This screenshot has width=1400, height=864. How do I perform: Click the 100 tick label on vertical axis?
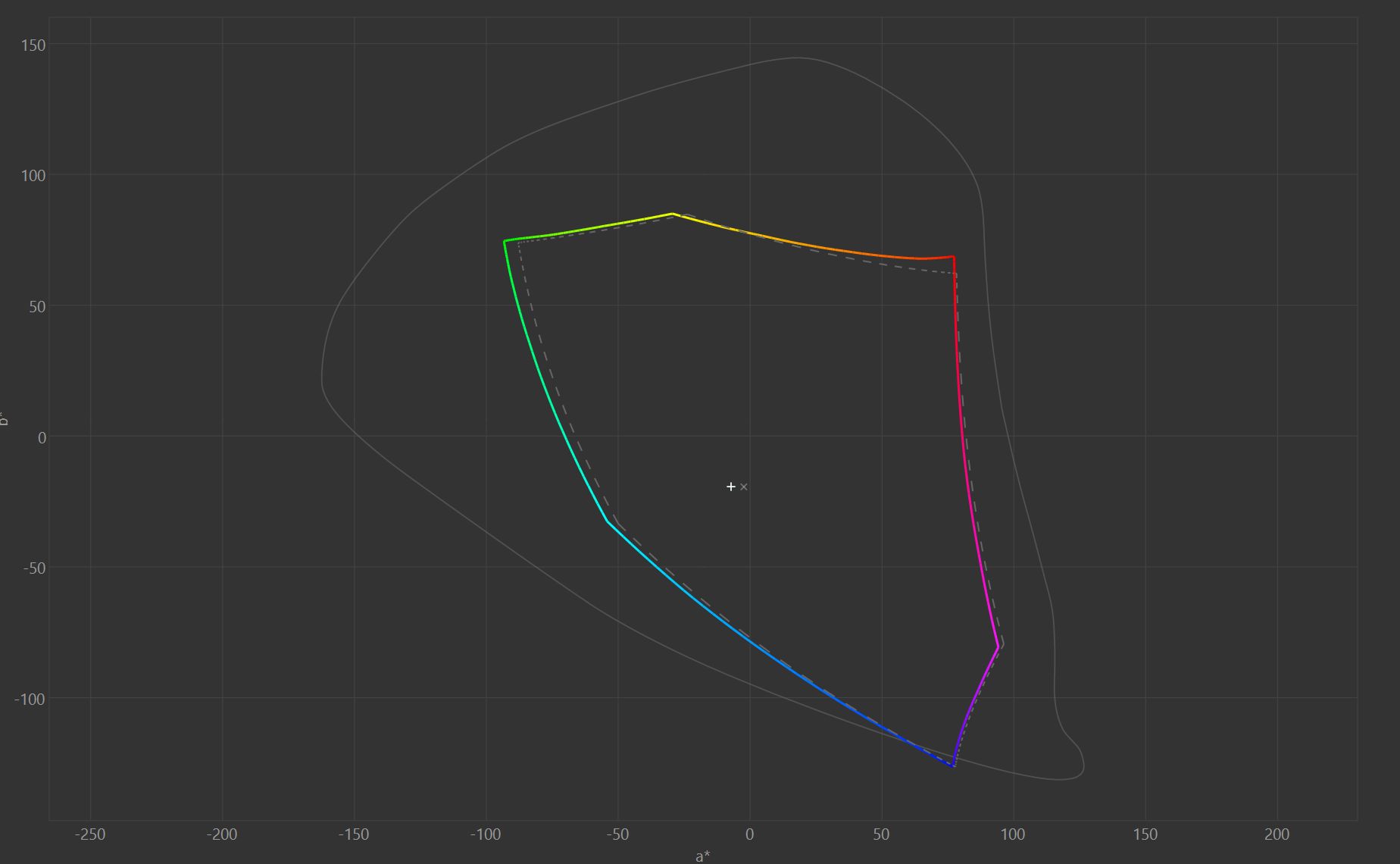click(33, 176)
